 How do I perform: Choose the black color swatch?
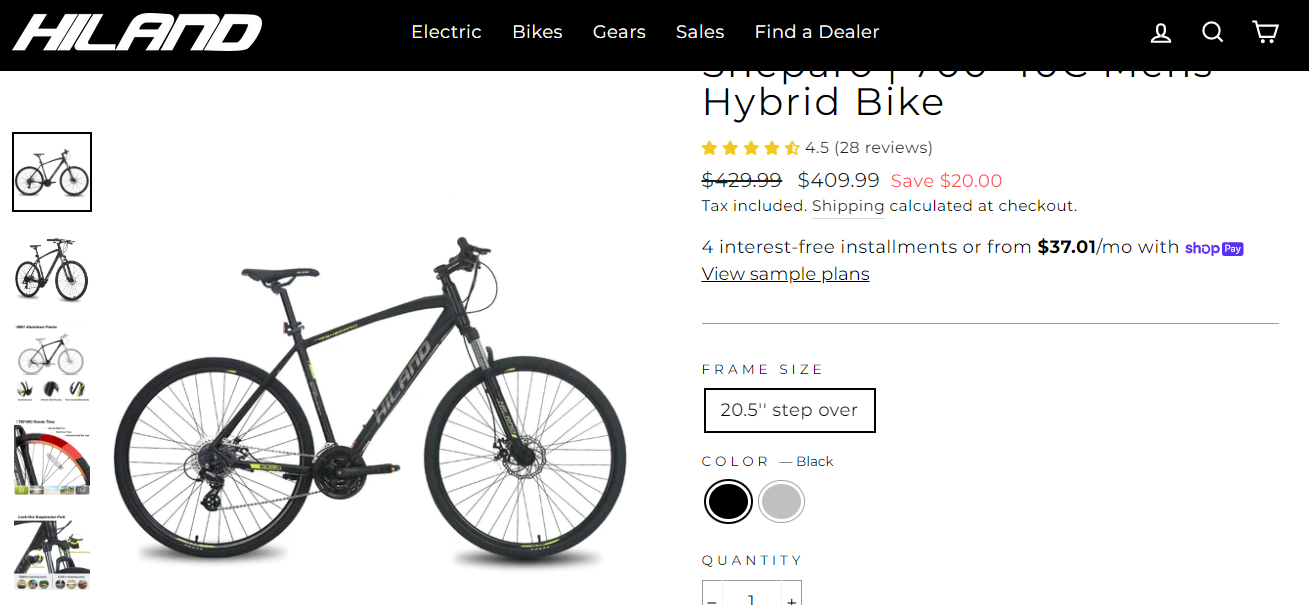pos(728,502)
